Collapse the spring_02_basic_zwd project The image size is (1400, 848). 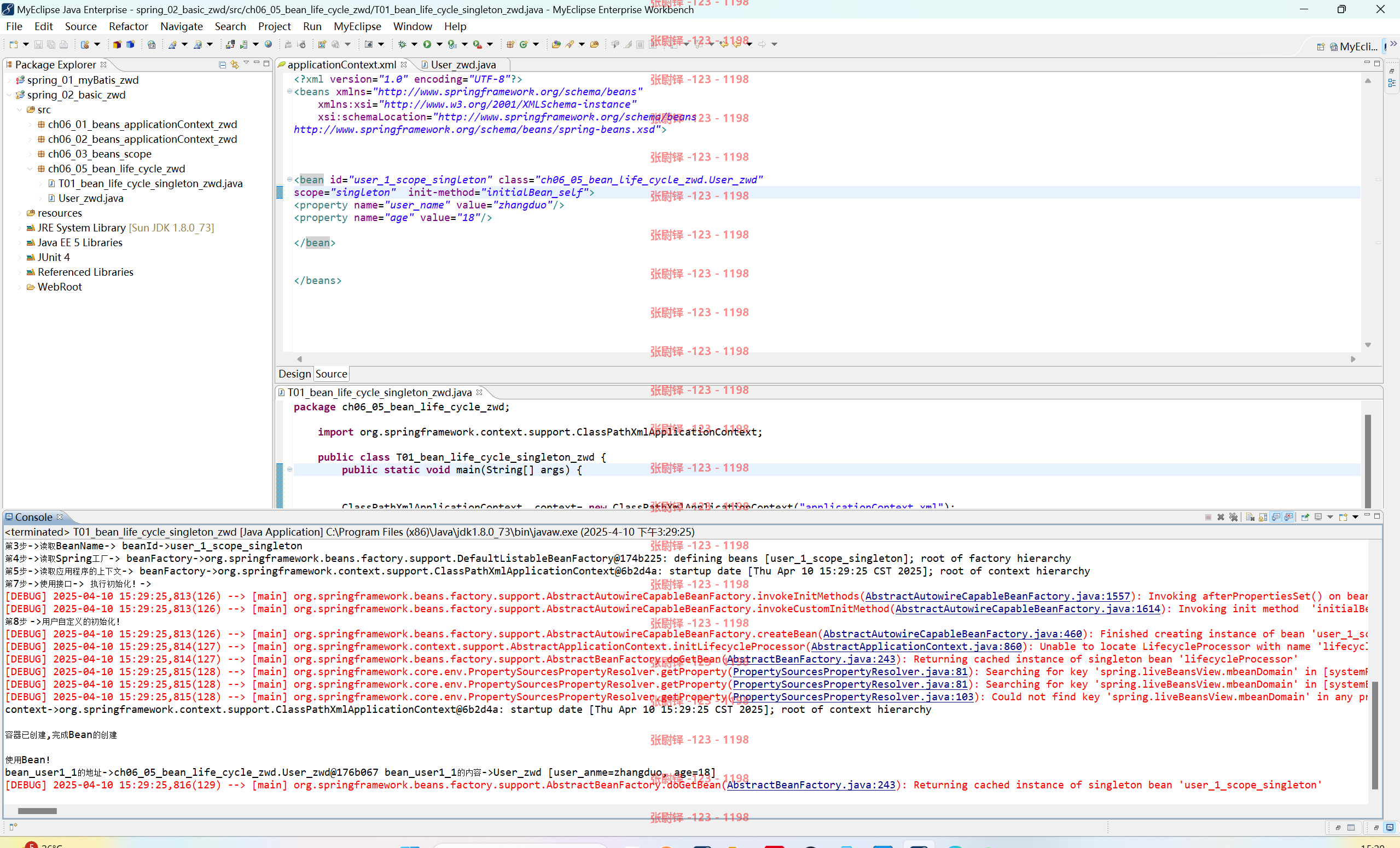tap(10, 95)
